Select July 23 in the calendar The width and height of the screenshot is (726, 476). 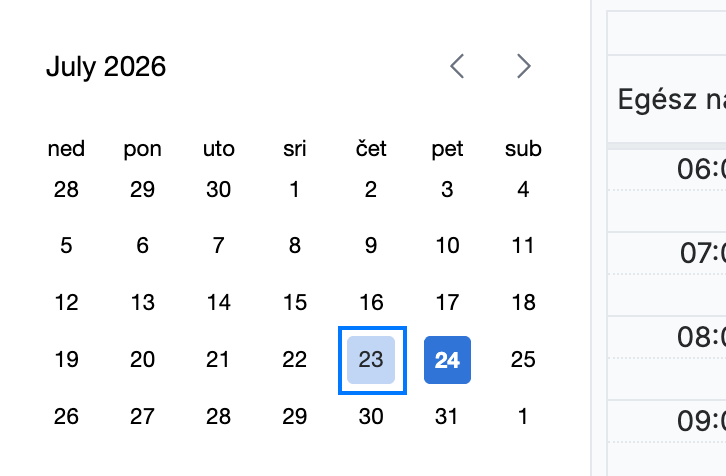pyautogui.click(x=371, y=360)
